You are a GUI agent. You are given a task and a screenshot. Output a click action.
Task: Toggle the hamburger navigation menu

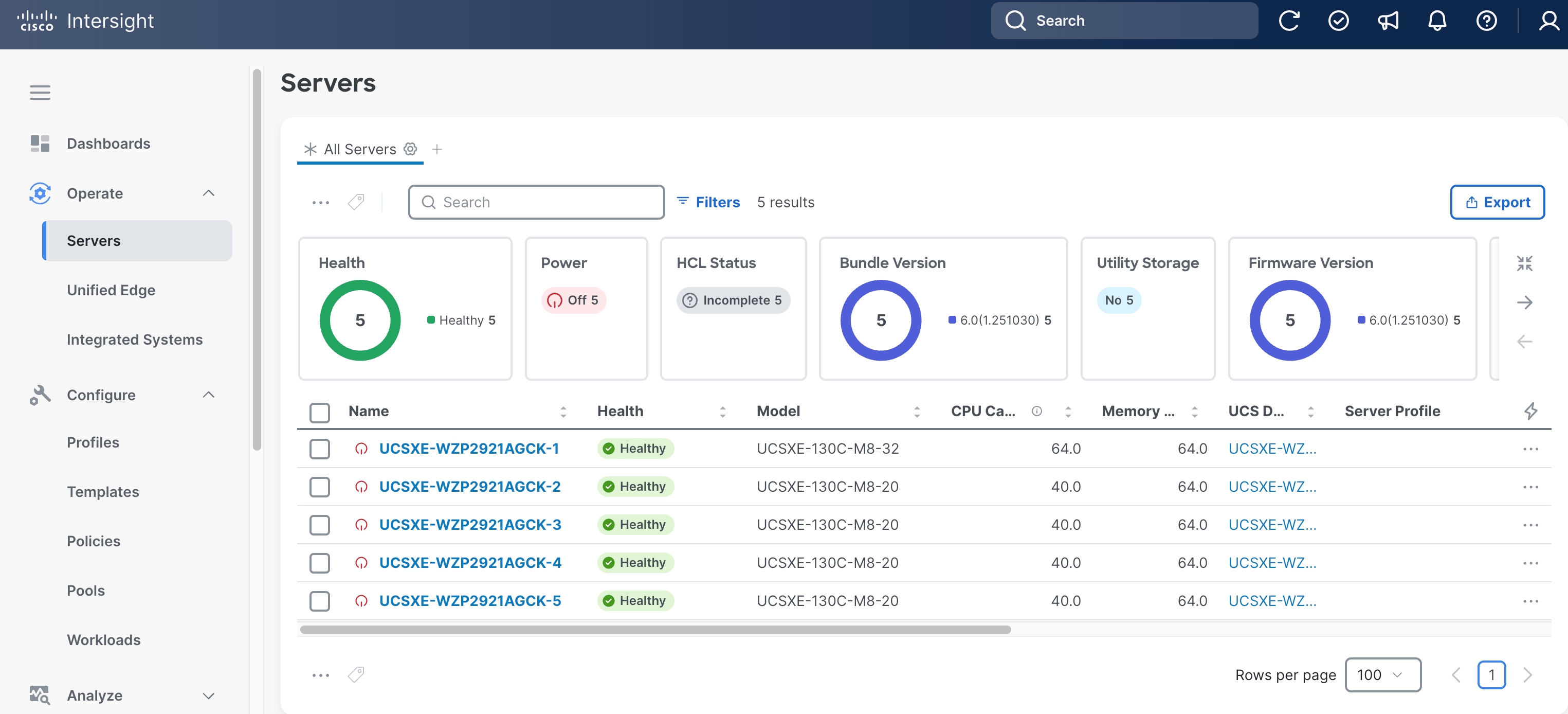(40, 93)
